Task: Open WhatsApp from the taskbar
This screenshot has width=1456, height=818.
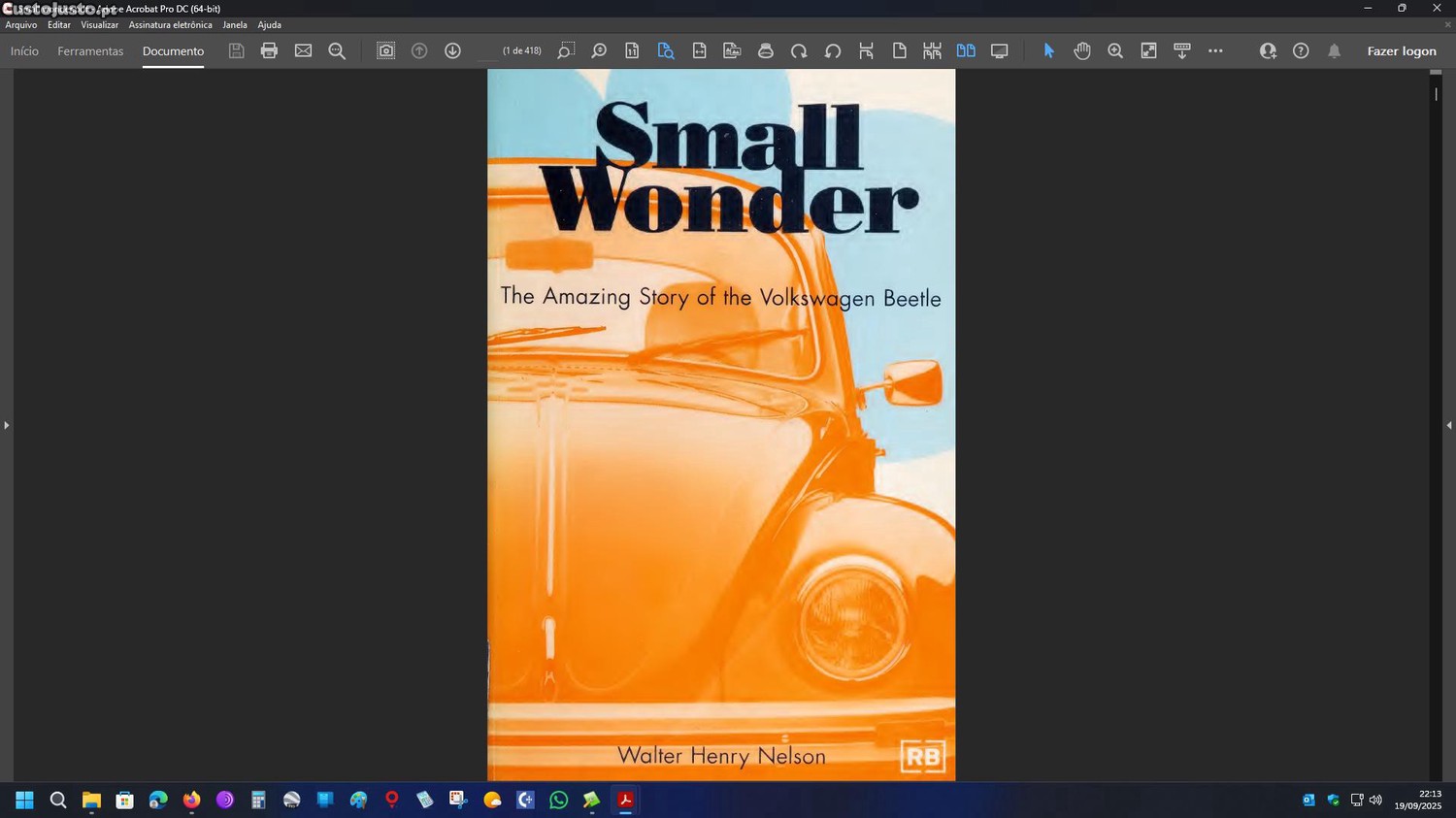Action: point(558,800)
